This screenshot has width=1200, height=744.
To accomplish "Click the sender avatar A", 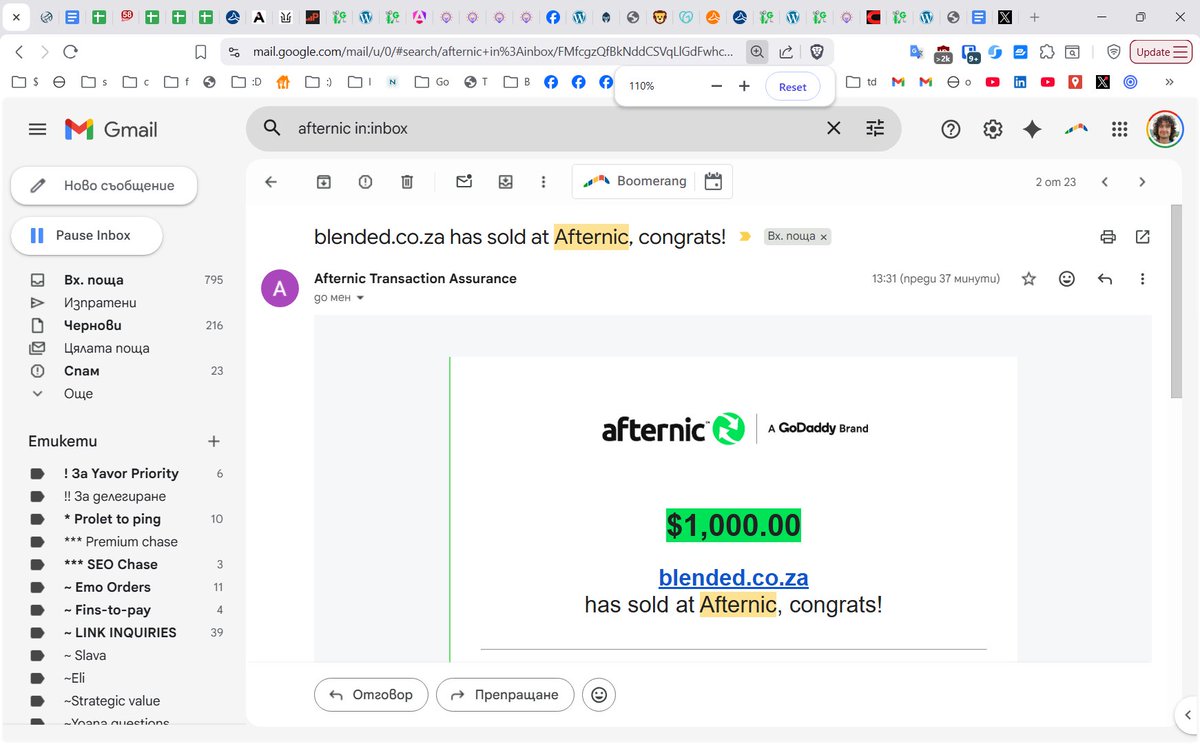I will [x=280, y=288].
